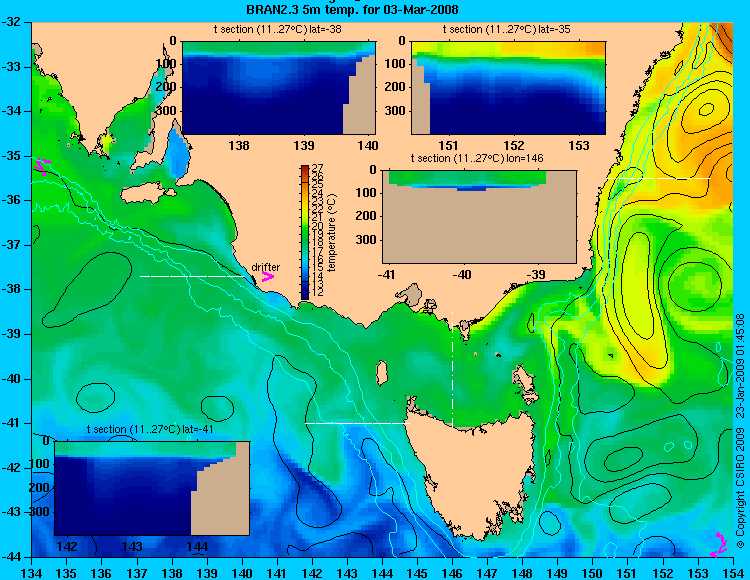Click the "150" longitude label on the bottom axis

coord(592,573)
